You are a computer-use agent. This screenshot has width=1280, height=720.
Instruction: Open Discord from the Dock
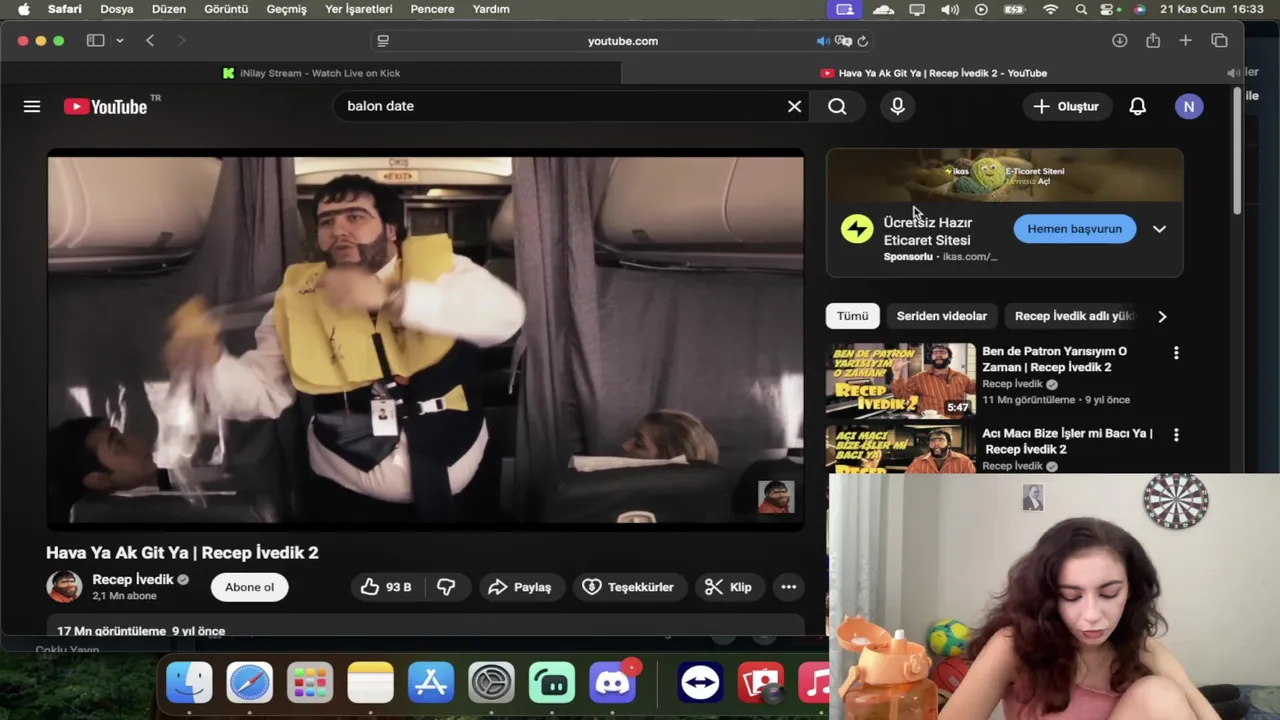[613, 683]
